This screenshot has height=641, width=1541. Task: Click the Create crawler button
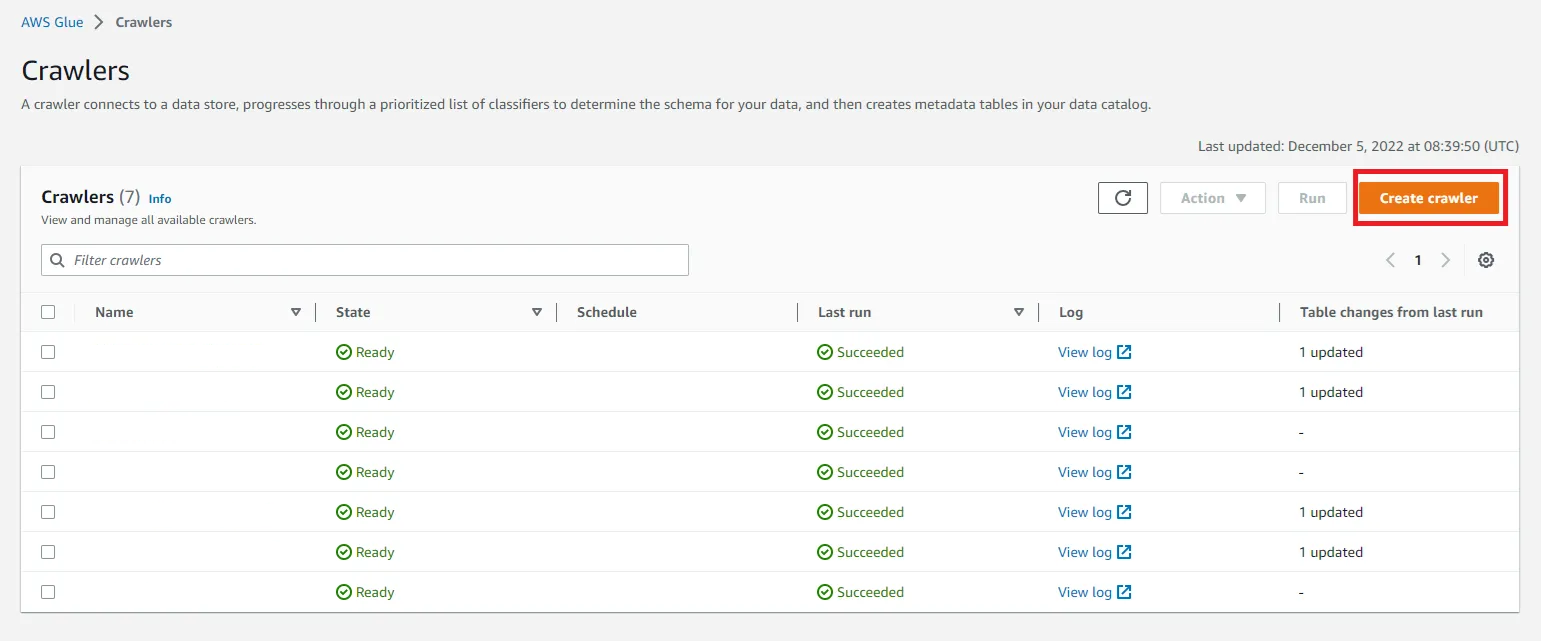(1428, 198)
